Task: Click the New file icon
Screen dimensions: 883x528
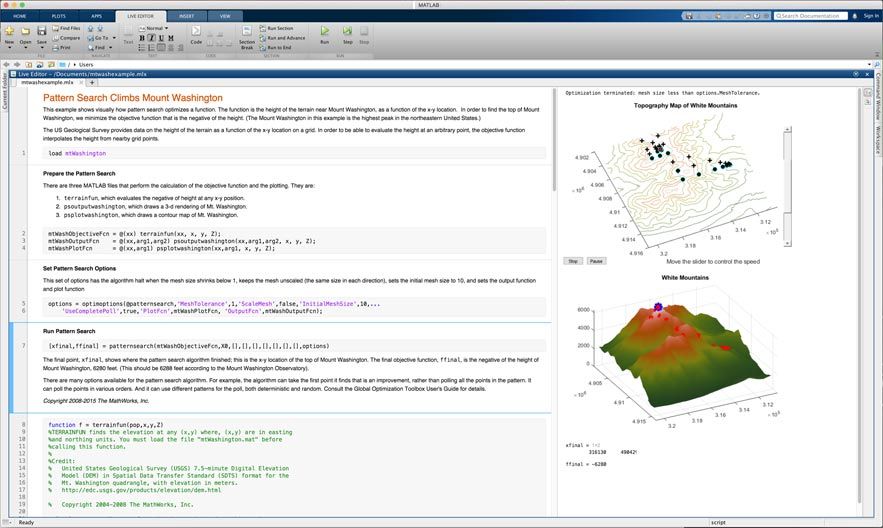Action: click(x=9, y=33)
